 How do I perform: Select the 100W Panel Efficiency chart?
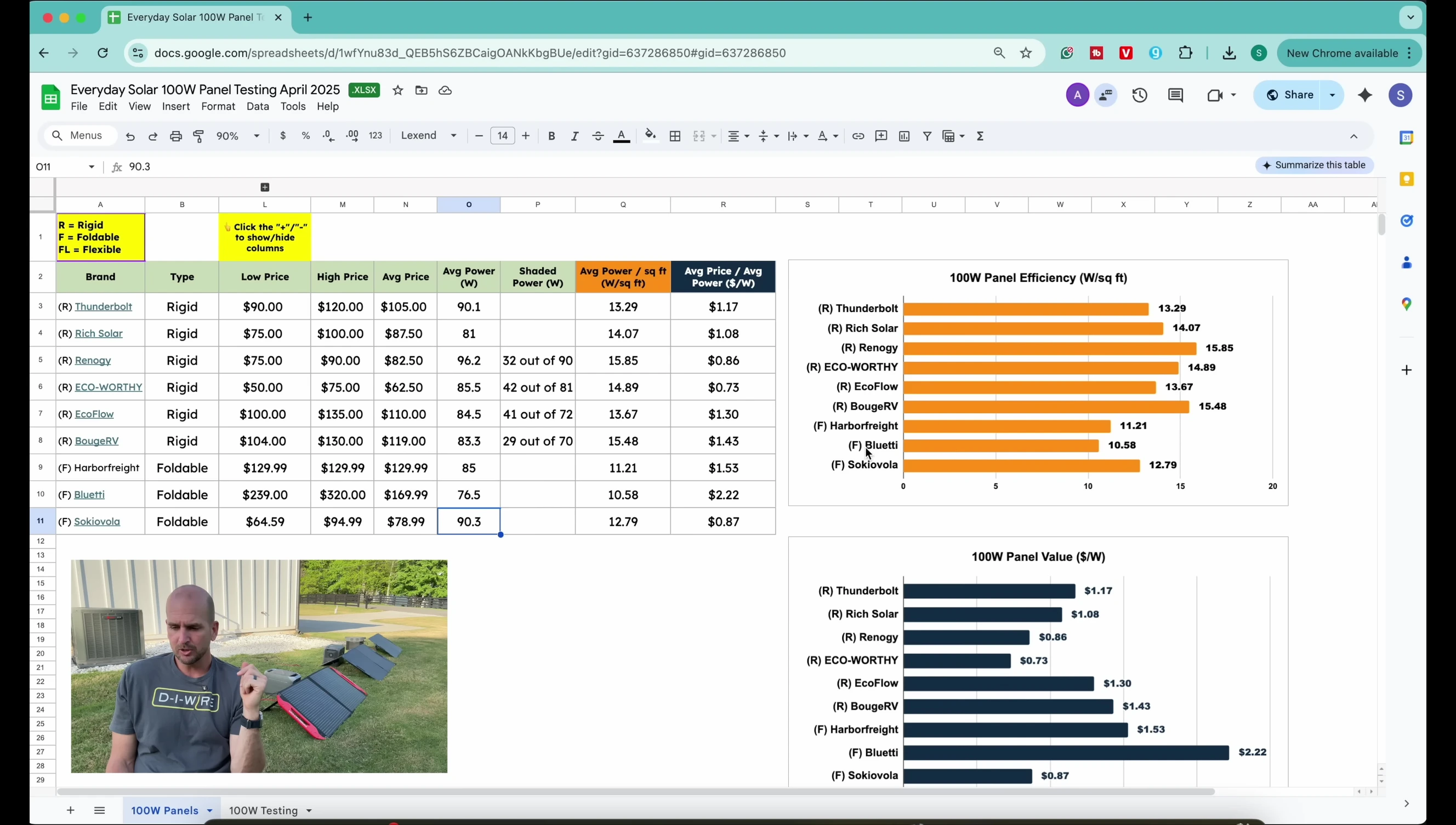click(1038, 383)
